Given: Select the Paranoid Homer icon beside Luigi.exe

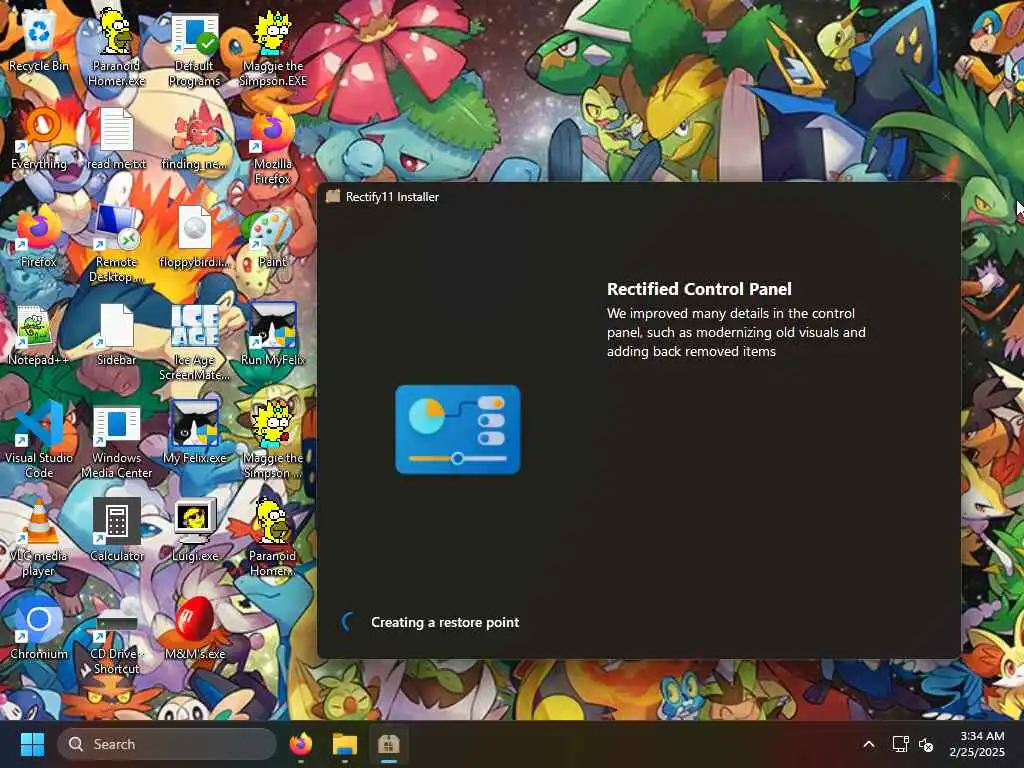Looking at the screenshot, I should coord(273,538).
